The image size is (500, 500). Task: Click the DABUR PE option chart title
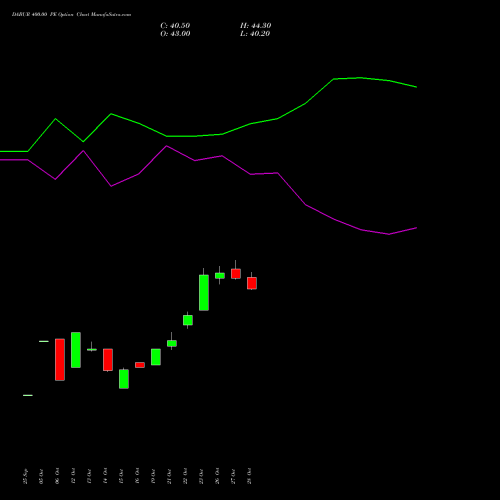(x=71, y=15)
